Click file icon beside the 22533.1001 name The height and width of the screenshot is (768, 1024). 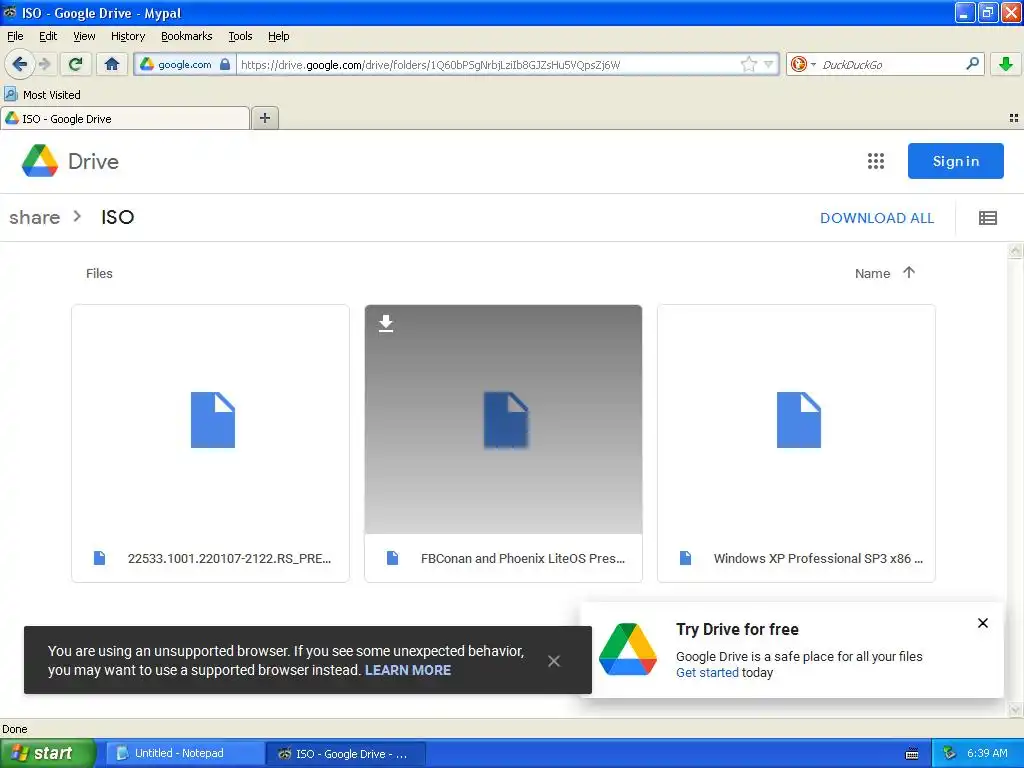point(99,558)
